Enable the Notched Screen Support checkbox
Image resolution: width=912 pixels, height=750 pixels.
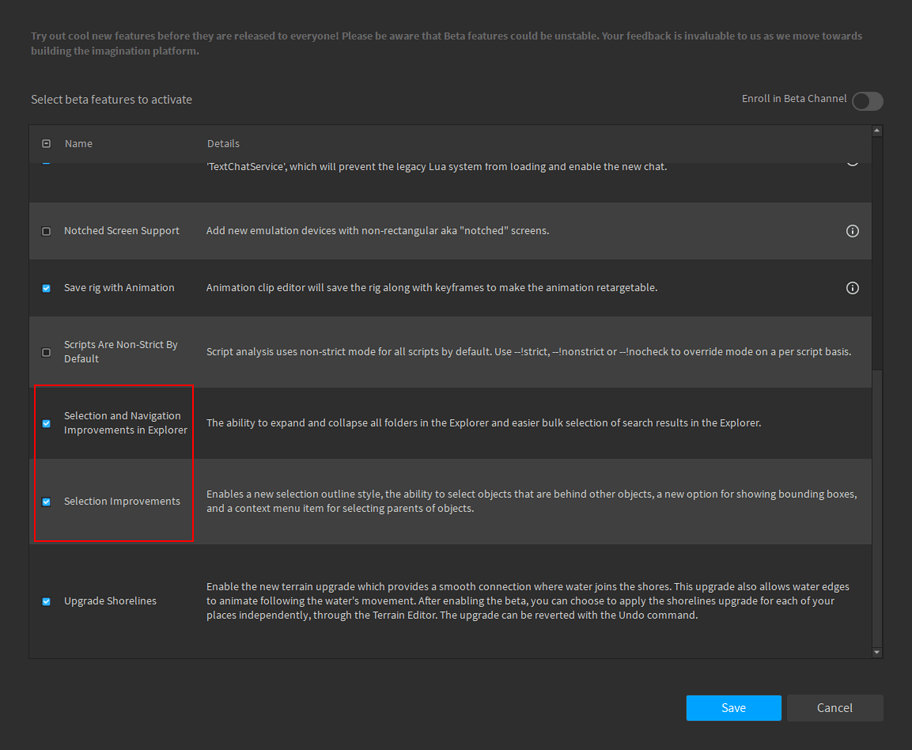click(x=47, y=231)
